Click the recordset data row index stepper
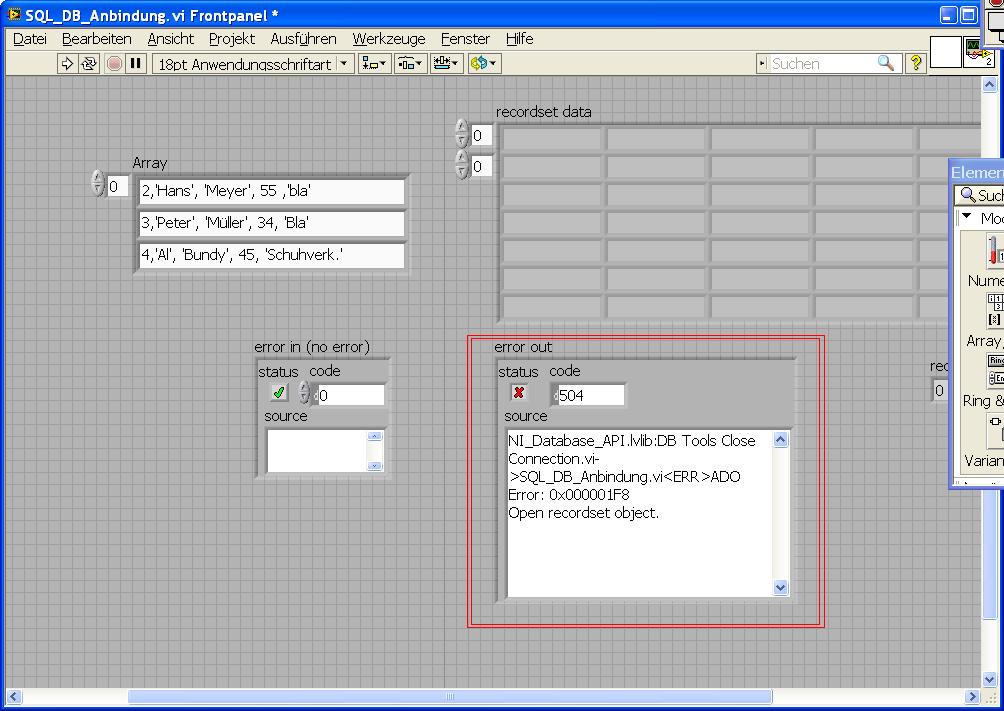Viewport: 1004px width, 711px height. (x=462, y=133)
